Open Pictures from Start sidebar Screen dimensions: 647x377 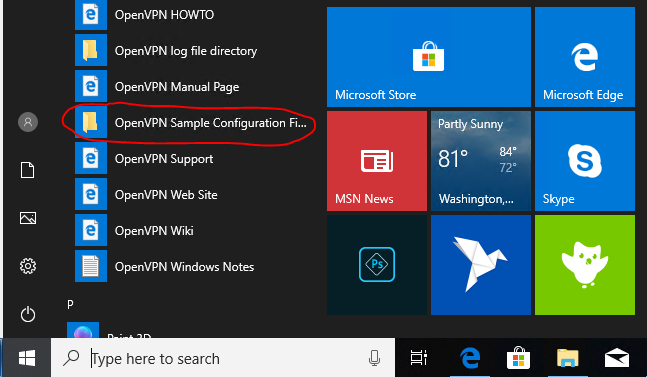tap(28, 218)
